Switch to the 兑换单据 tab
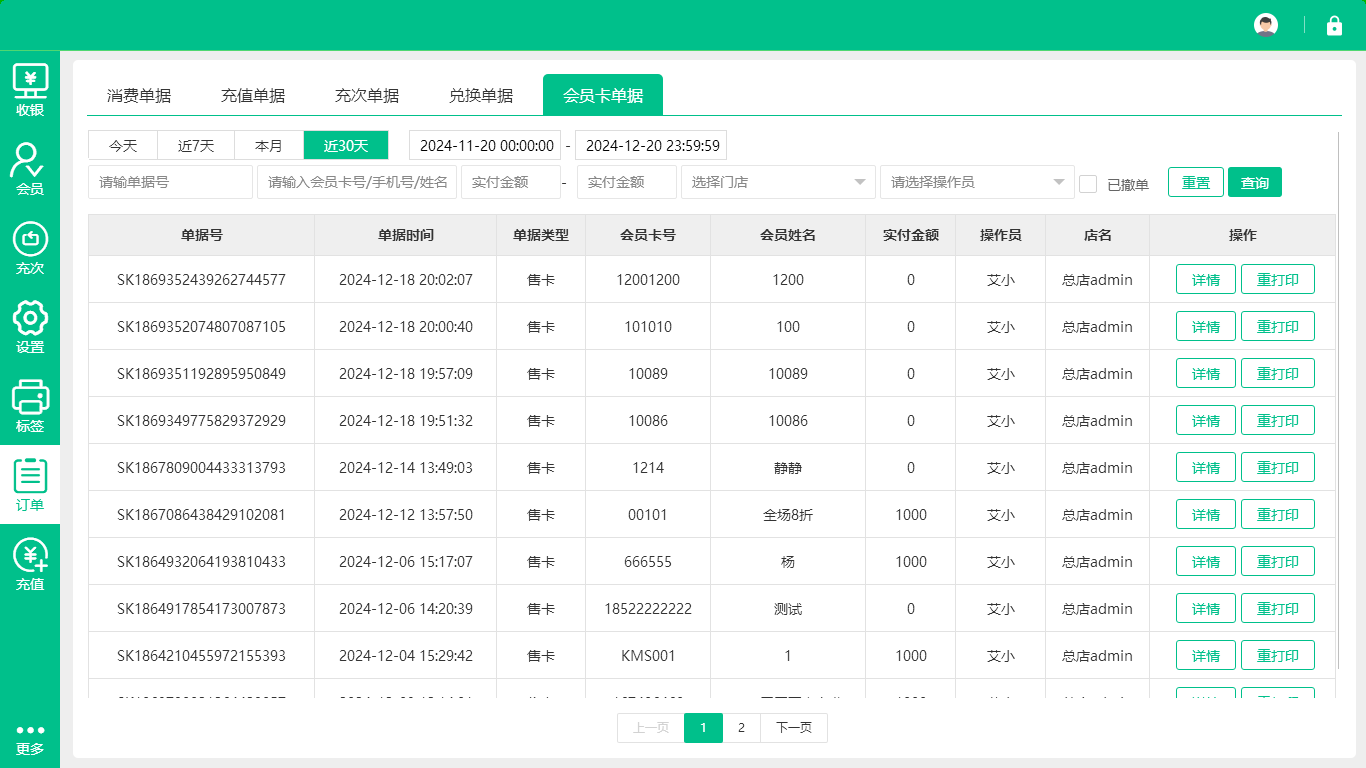The width and height of the screenshot is (1366, 768). pyautogui.click(x=481, y=94)
